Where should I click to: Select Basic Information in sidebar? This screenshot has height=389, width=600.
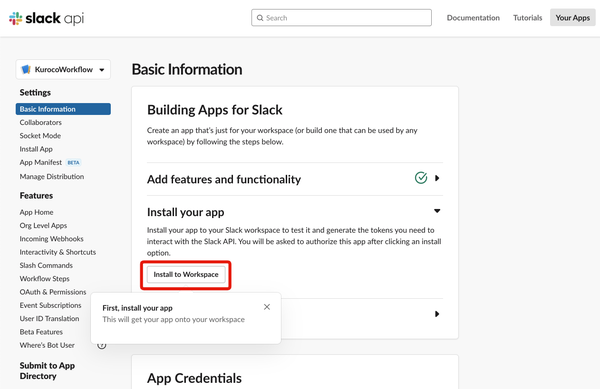tap(63, 109)
